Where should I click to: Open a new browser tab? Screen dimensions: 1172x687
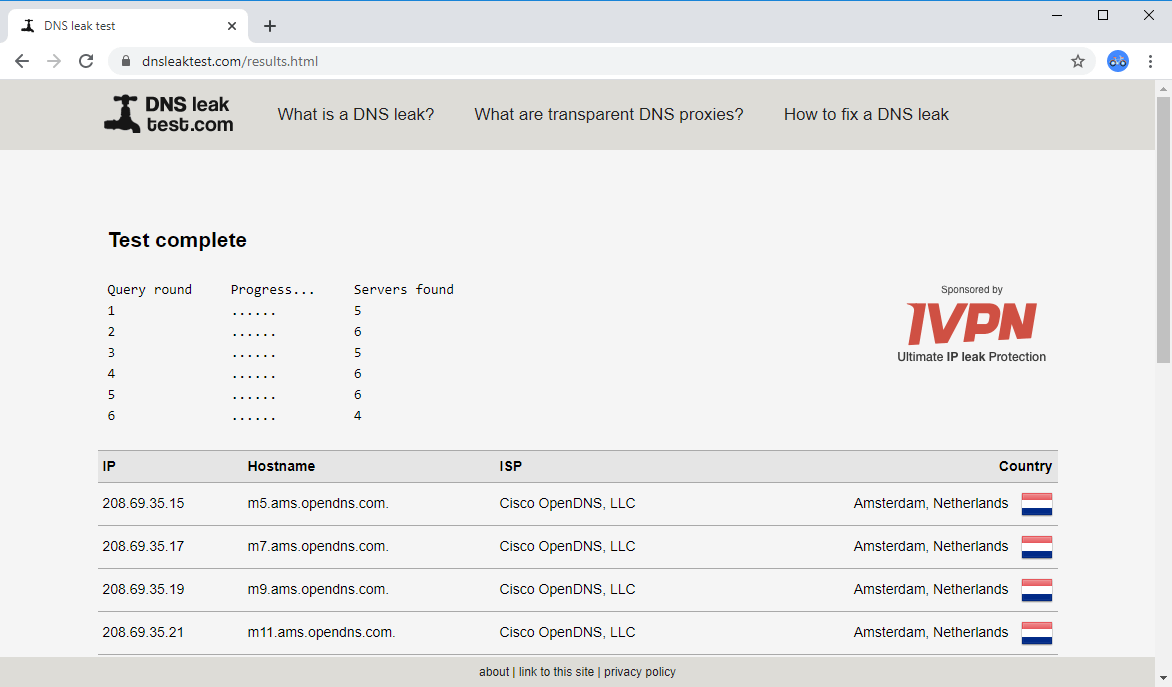270,26
